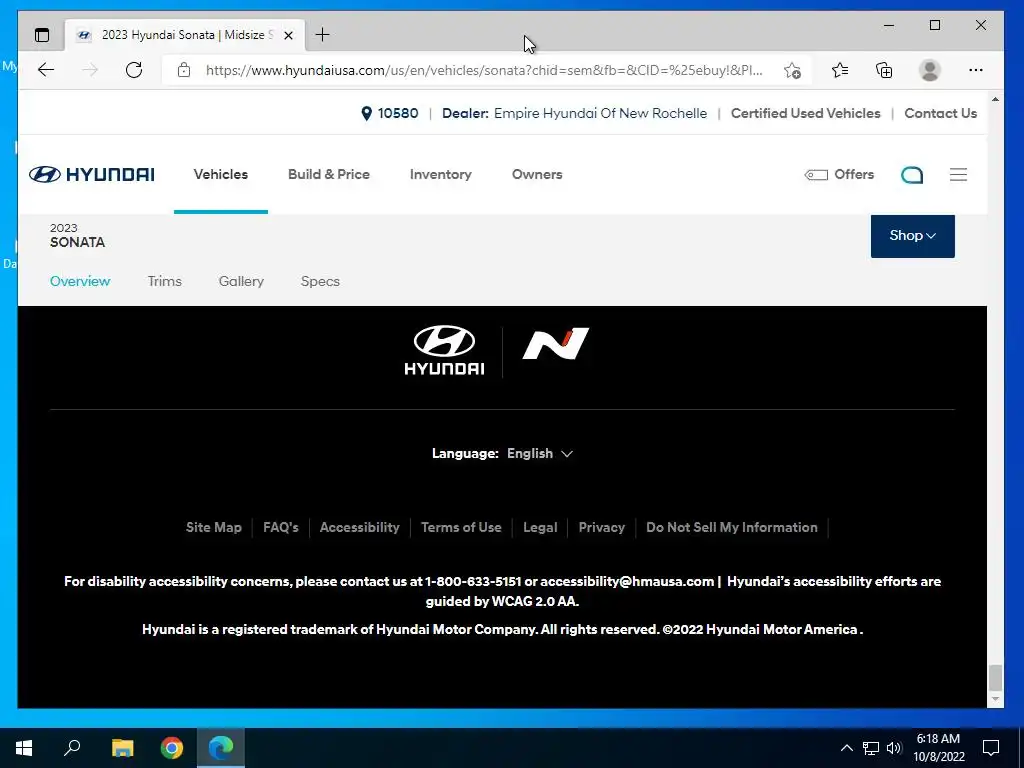Click the 10580 zip code location pin
Viewport: 1024px width, 768px height.
click(390, 113)
